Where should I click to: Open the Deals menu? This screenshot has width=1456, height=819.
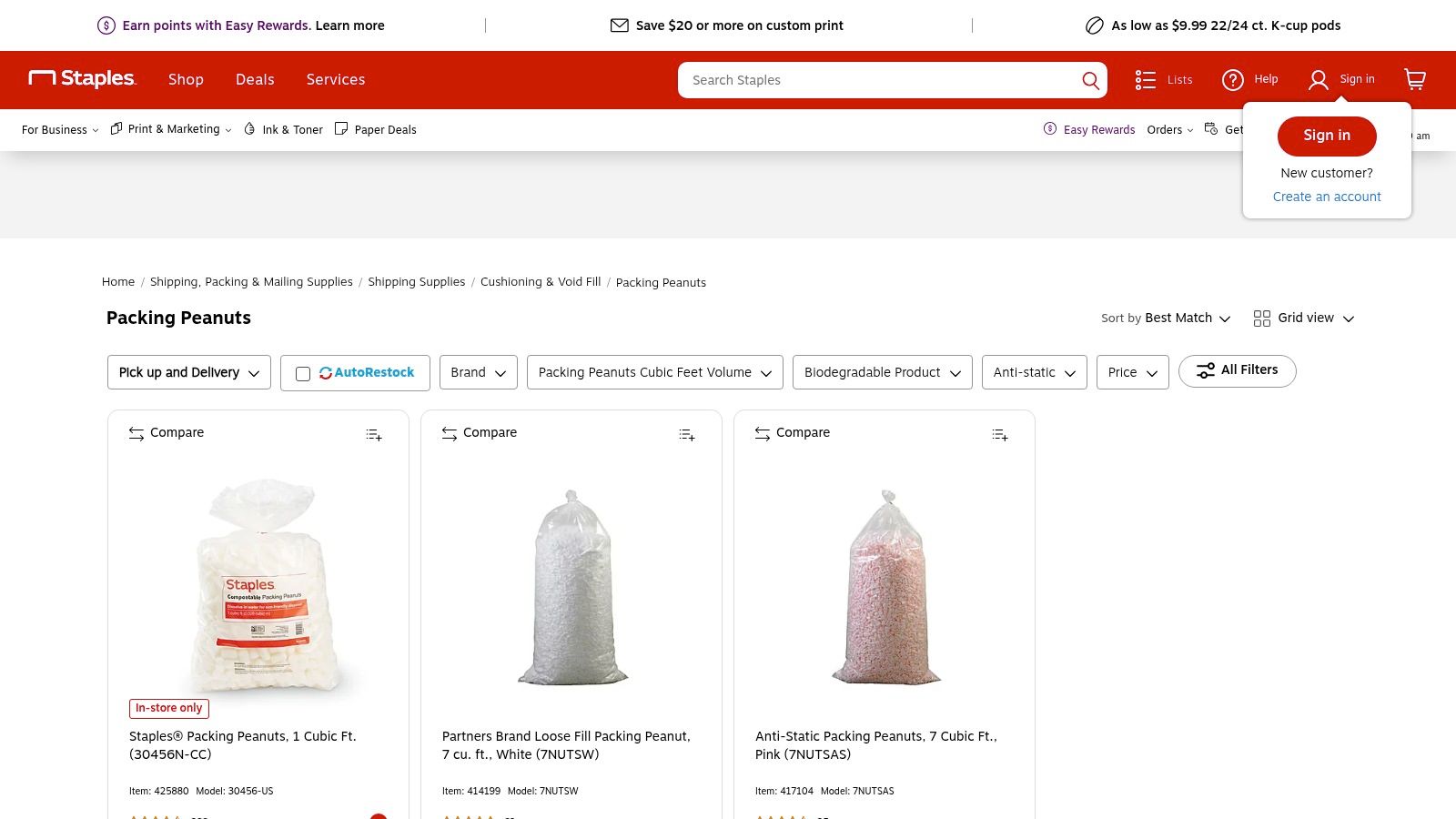point(255,80)
